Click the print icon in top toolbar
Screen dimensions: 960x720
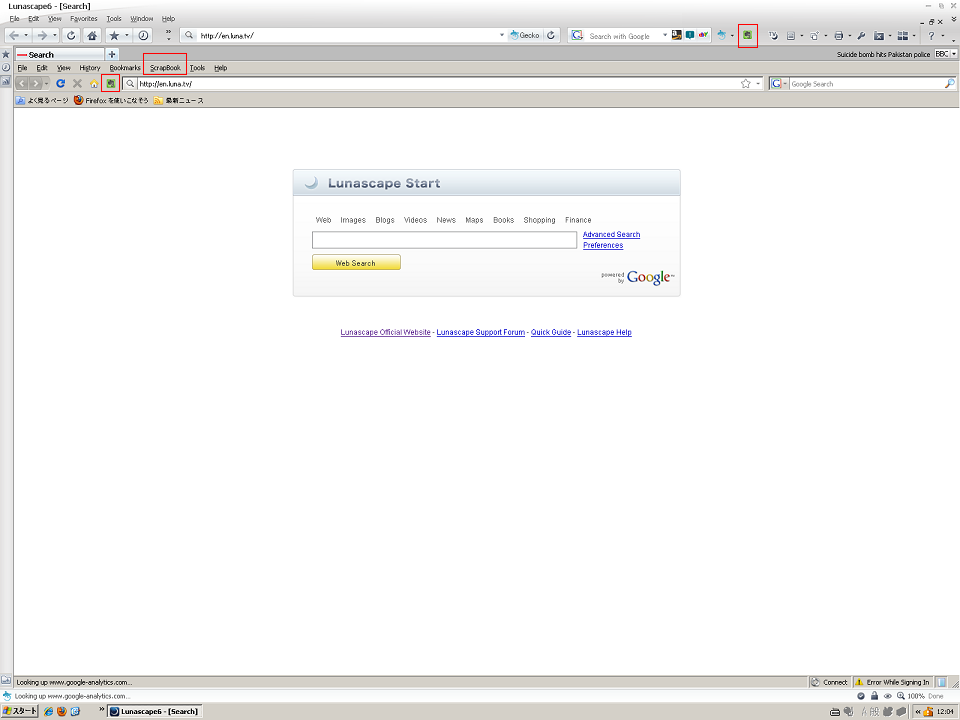click(x=839, y=36)
